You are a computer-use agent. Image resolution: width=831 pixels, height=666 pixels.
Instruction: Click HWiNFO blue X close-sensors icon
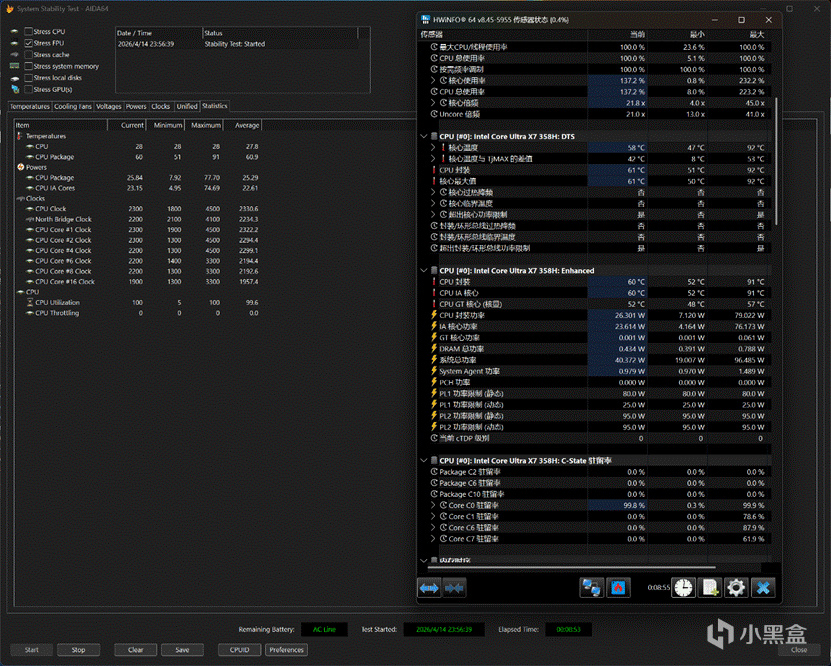pos(763,588)
